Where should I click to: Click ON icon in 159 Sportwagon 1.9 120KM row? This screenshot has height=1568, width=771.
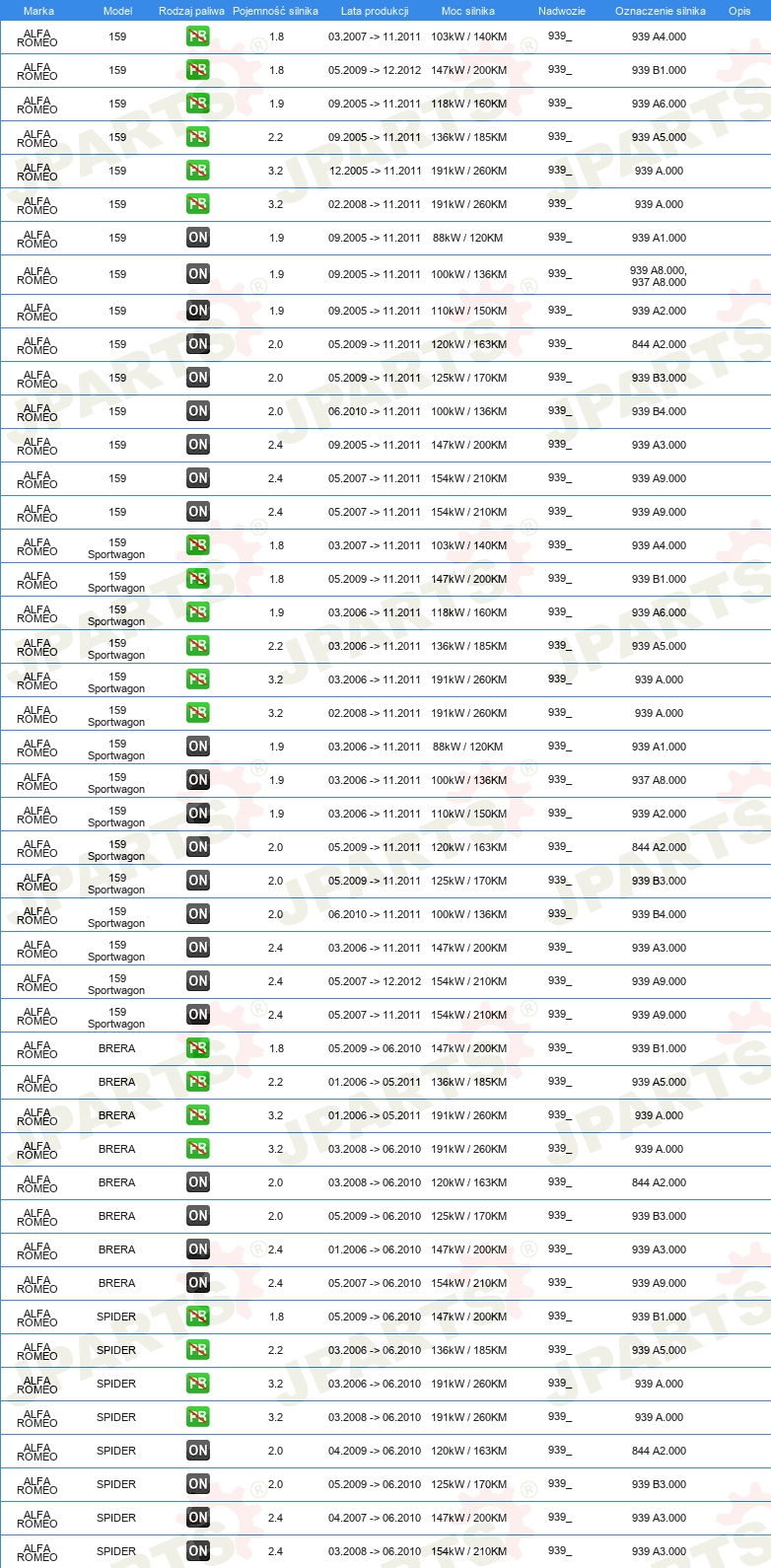pos(198,747)
